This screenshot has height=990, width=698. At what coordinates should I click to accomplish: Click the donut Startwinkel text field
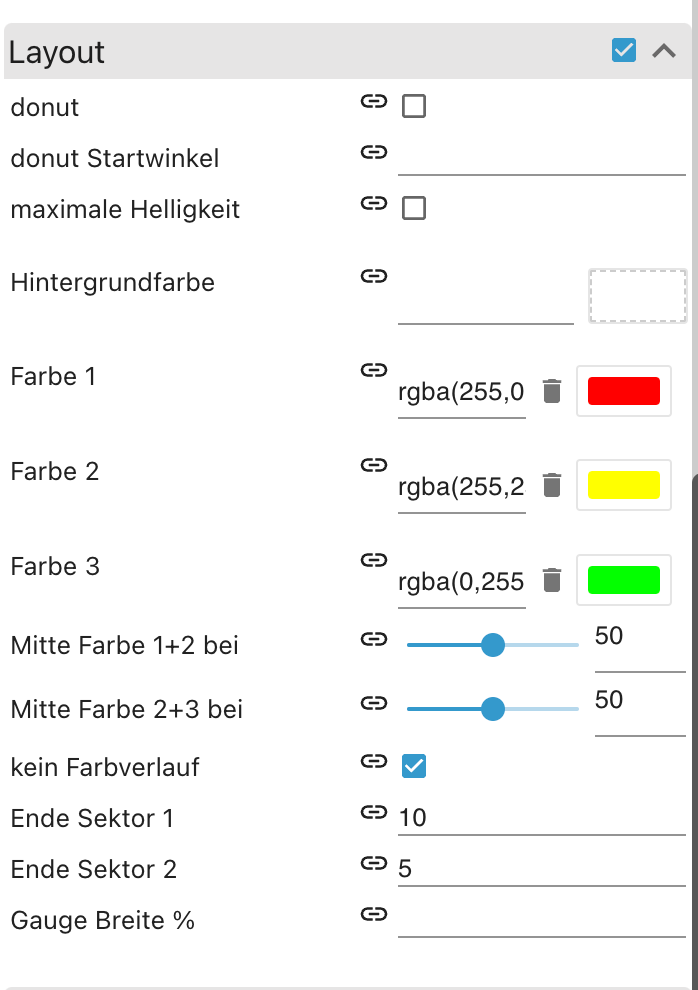(x=540, y=157)
